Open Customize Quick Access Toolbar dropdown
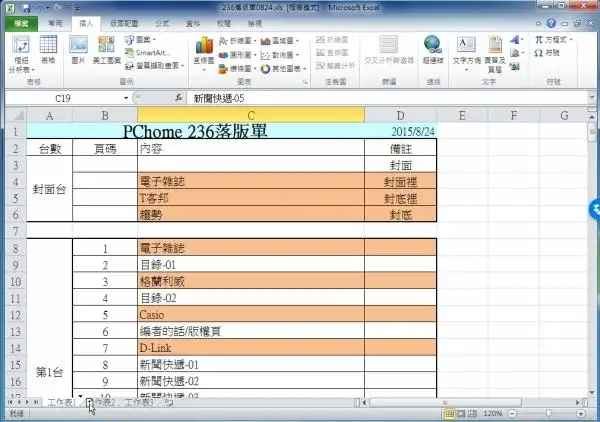 pyautogui.click(x=77, y=8)
